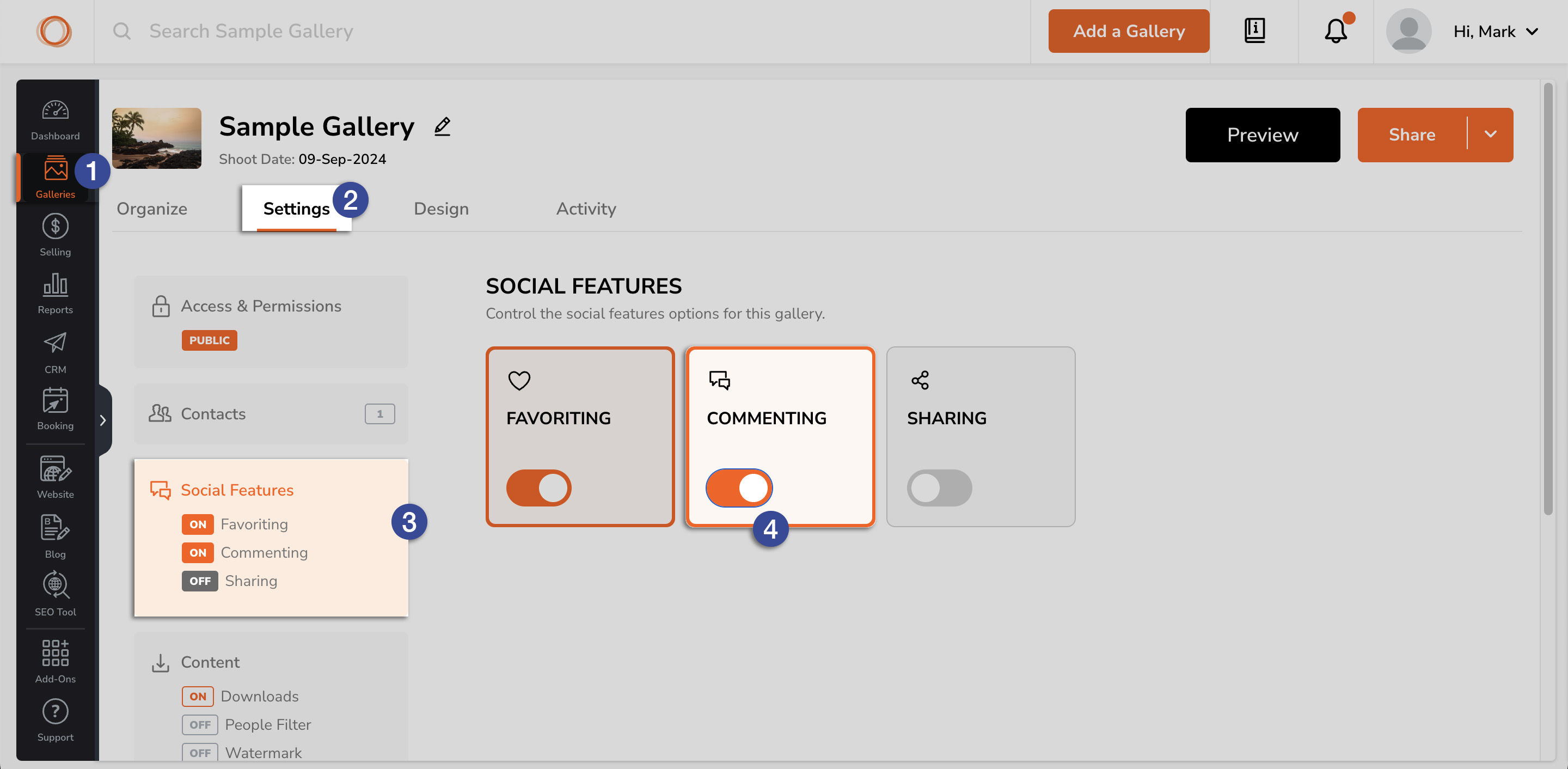
Task: Click the black Preview button
Action: click(1263, 135)
